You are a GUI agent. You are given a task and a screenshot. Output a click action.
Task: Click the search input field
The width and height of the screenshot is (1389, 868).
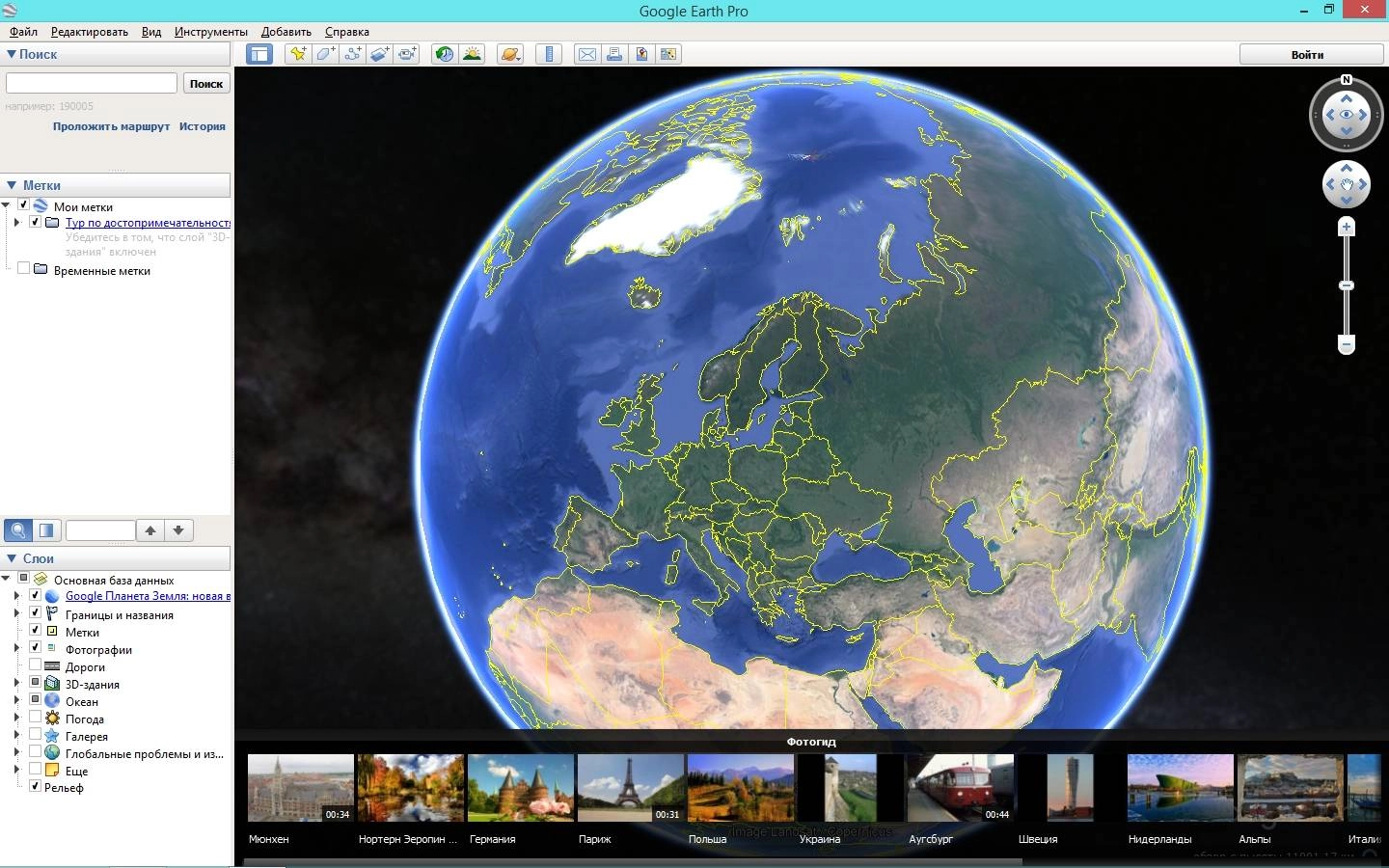tap(92, 83)
